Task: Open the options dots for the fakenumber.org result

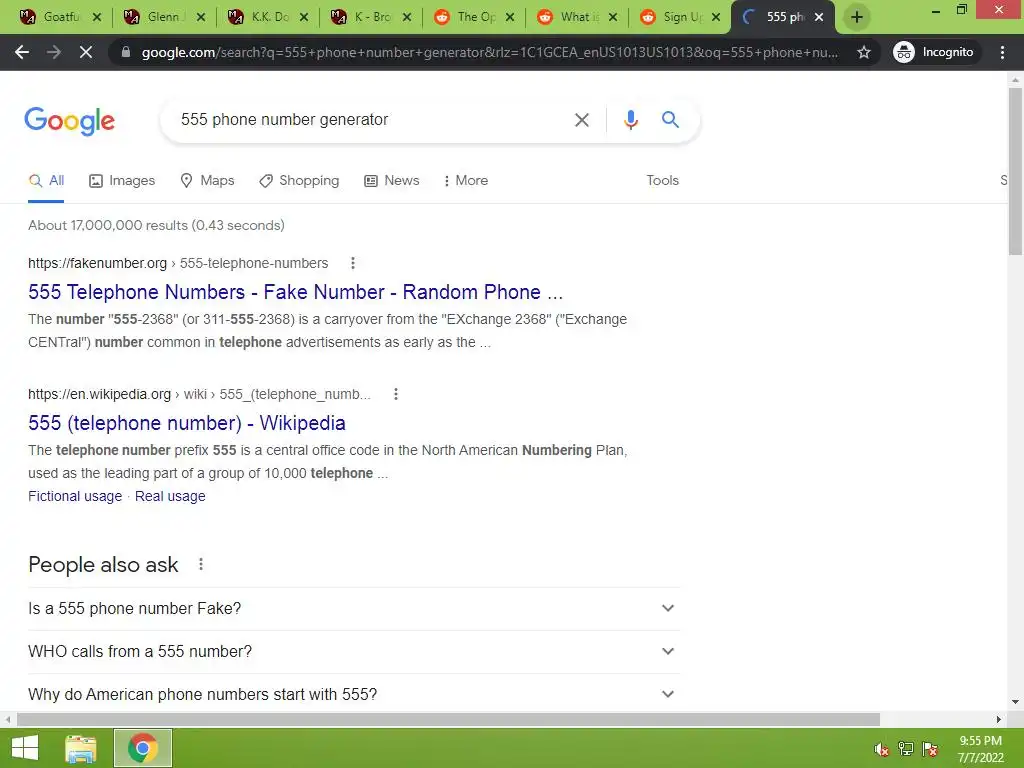Action: 353,263
